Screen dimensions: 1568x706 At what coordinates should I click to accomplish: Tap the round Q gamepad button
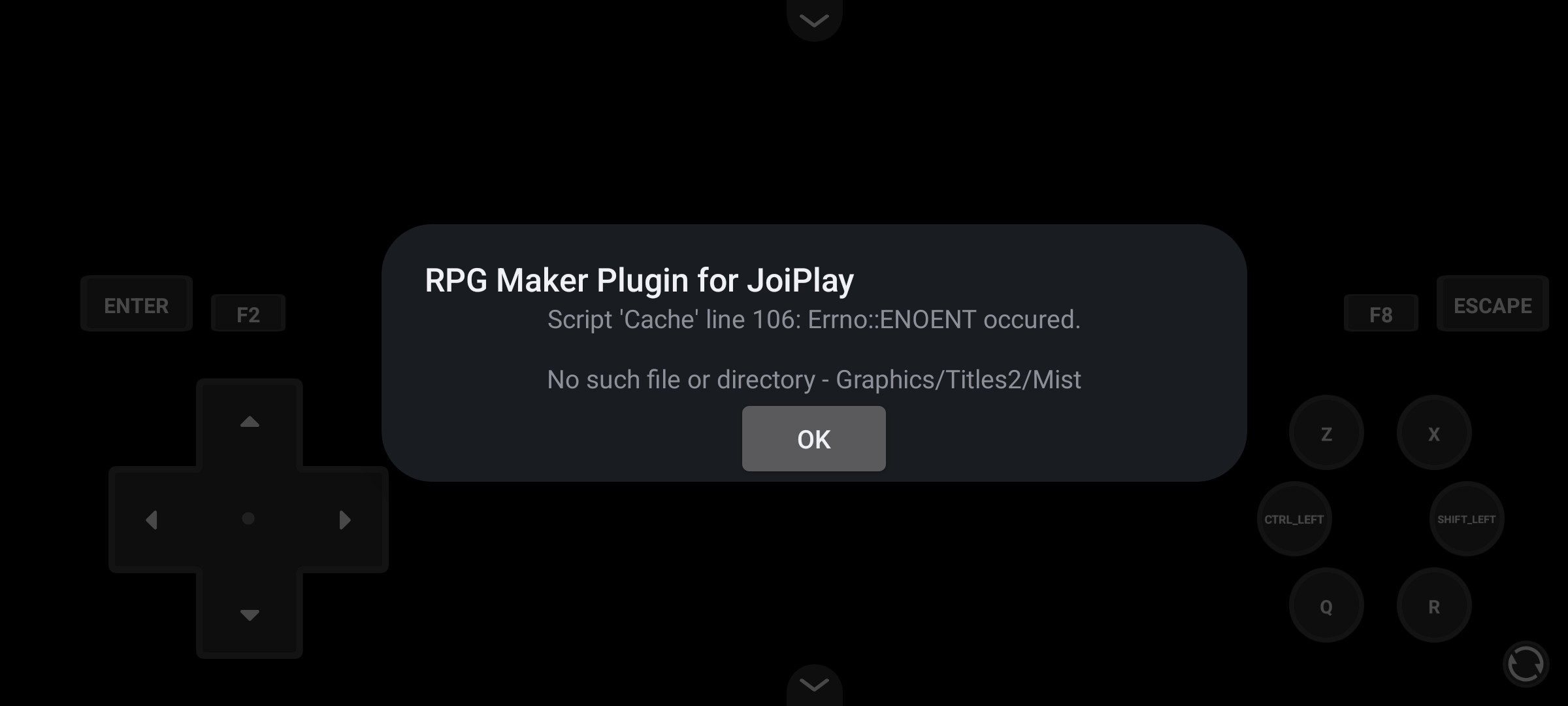click(x=1326, y=605)
